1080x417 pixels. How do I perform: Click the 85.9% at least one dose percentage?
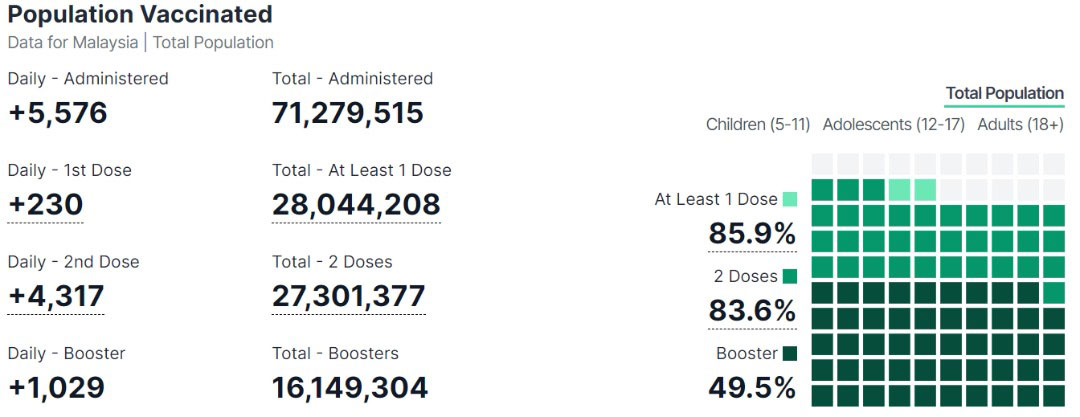click(752, 234)
